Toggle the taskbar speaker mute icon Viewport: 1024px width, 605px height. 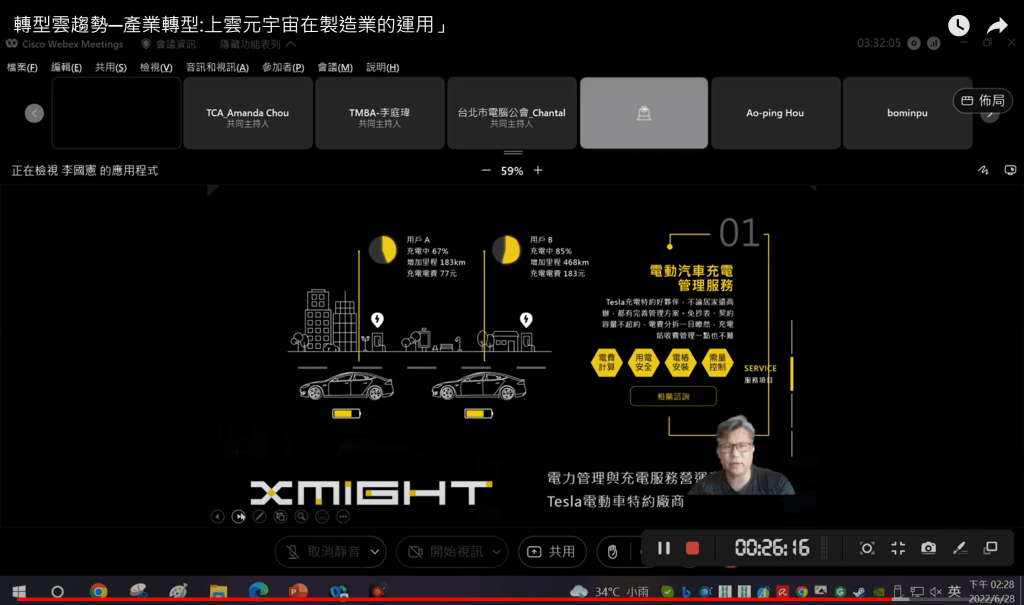click(x=935, y=591)
